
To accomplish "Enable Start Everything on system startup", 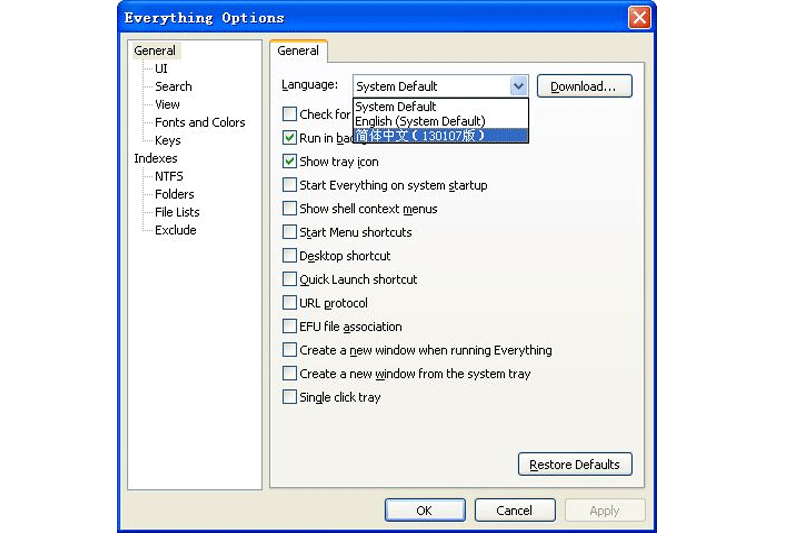I will tap(289, 185).
